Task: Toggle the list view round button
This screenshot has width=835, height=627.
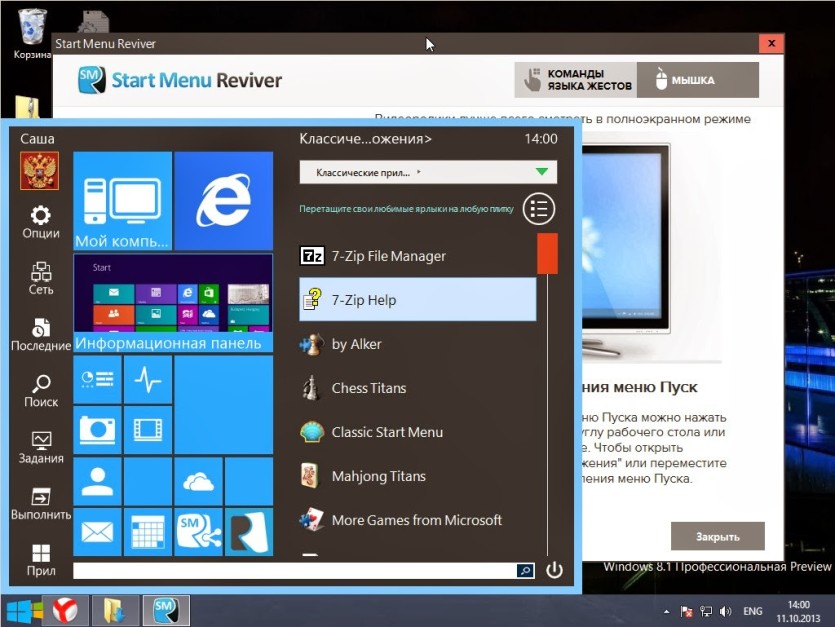Action: pyautogui.click(x=538, y=209)
